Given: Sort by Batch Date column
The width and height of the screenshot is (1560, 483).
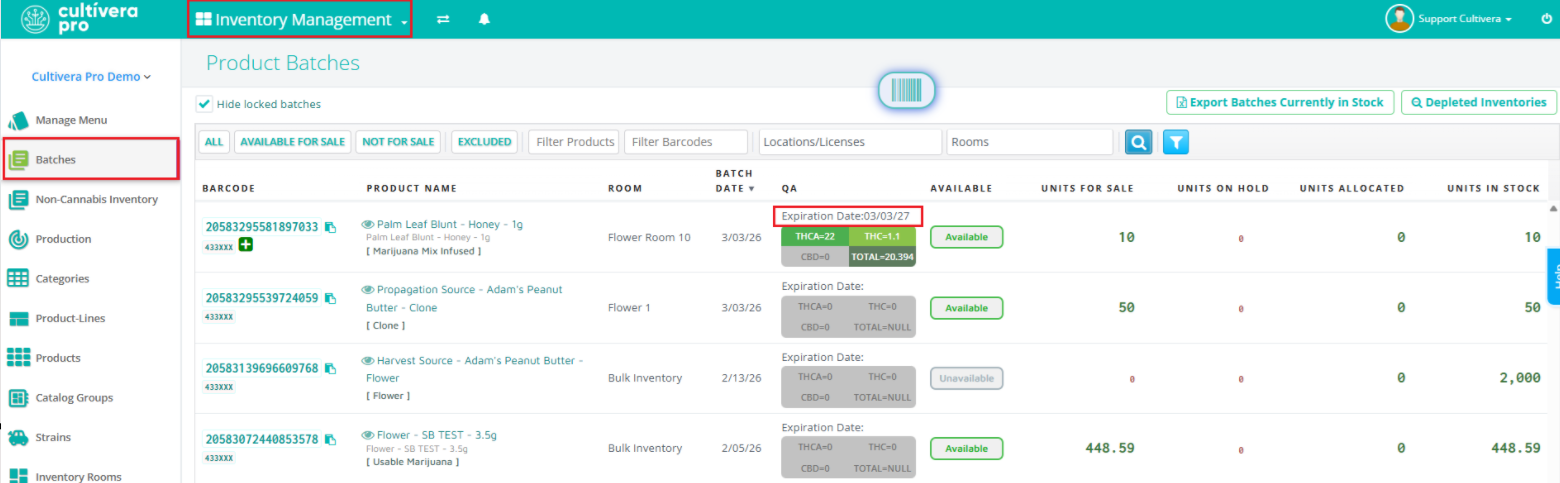Looking at the screenshot, I should 736,180.
